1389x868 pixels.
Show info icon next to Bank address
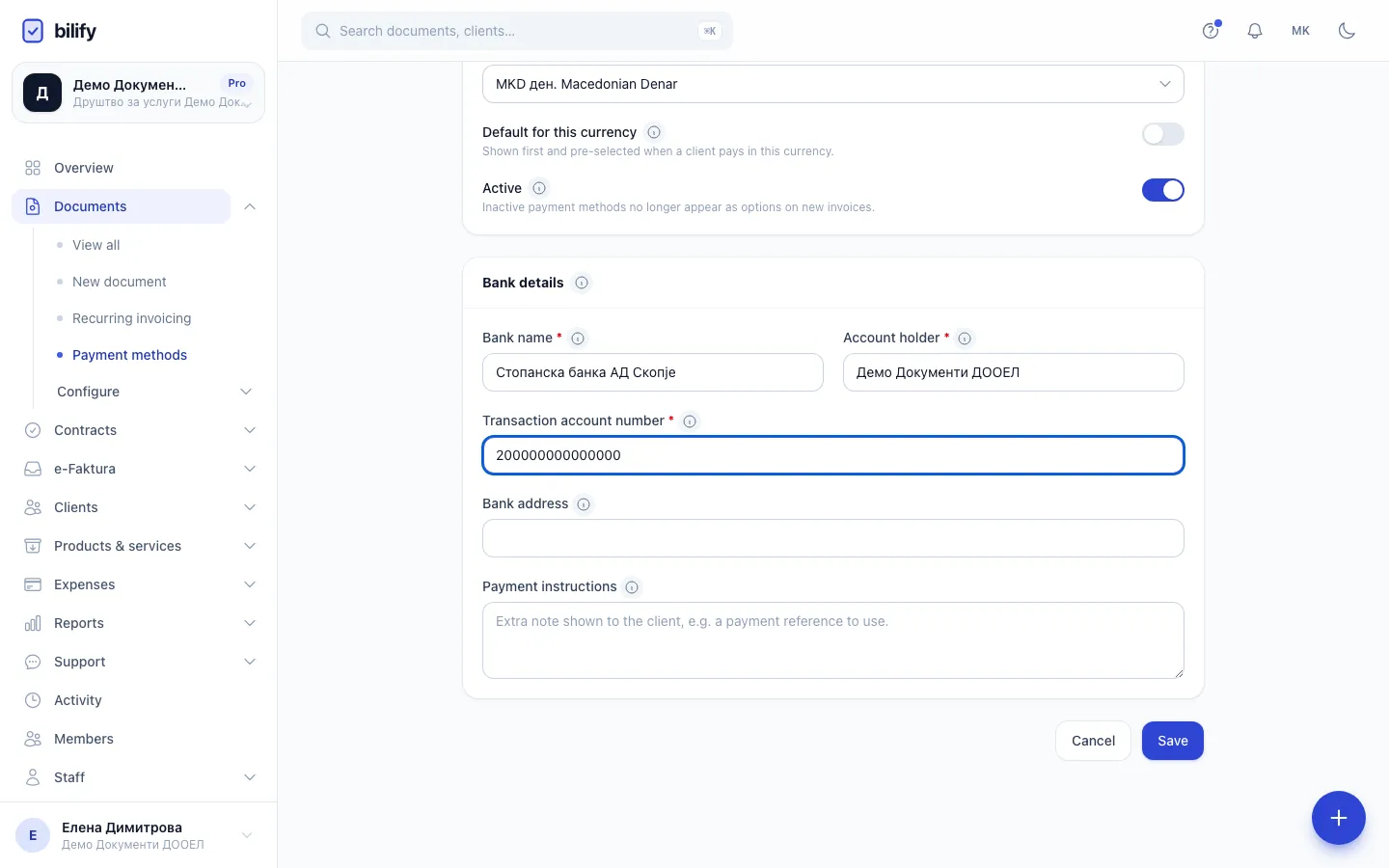pyautogui.click(x=584, y=504)
